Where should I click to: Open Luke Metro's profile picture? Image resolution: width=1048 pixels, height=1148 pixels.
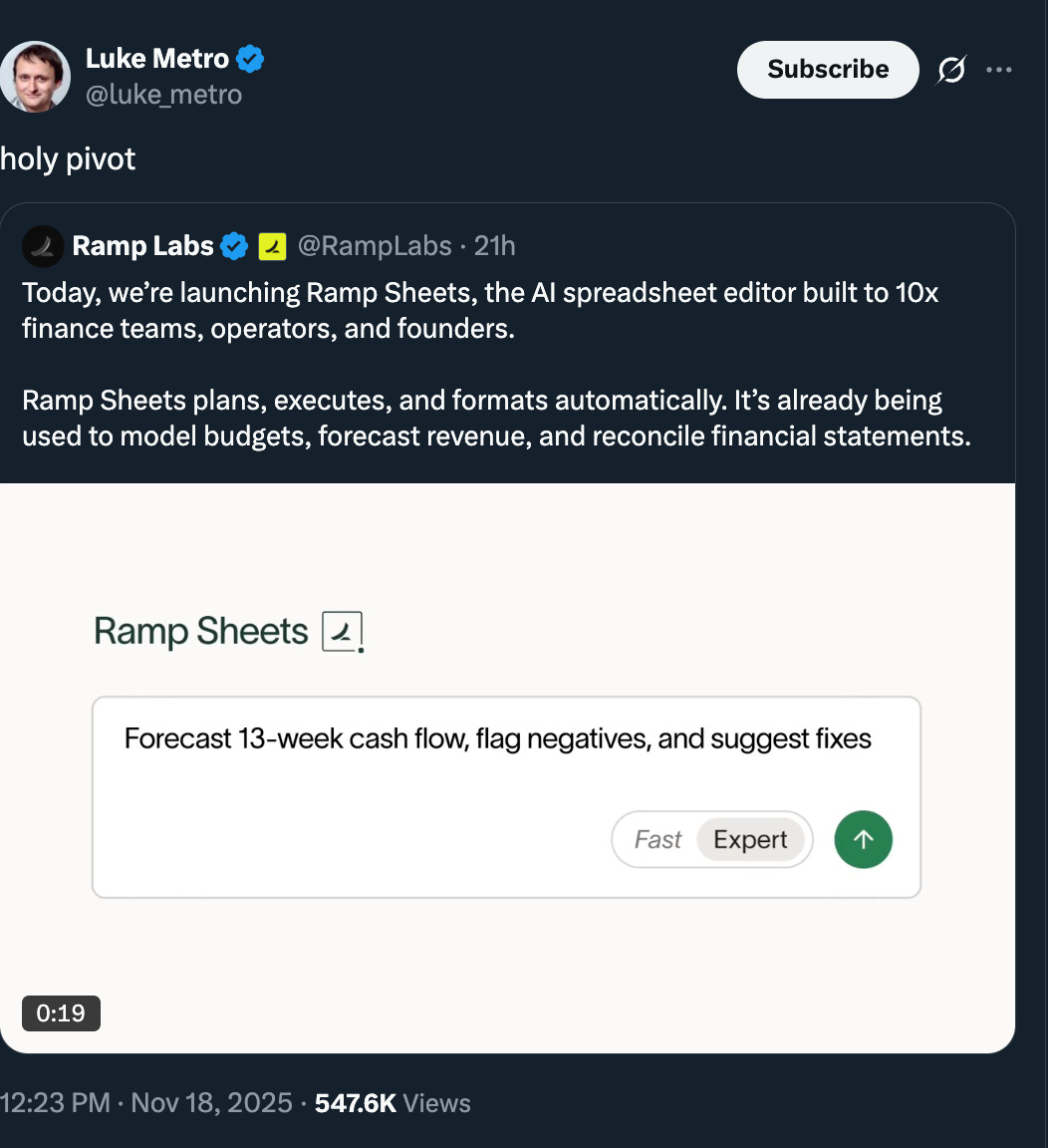point(36,77)
